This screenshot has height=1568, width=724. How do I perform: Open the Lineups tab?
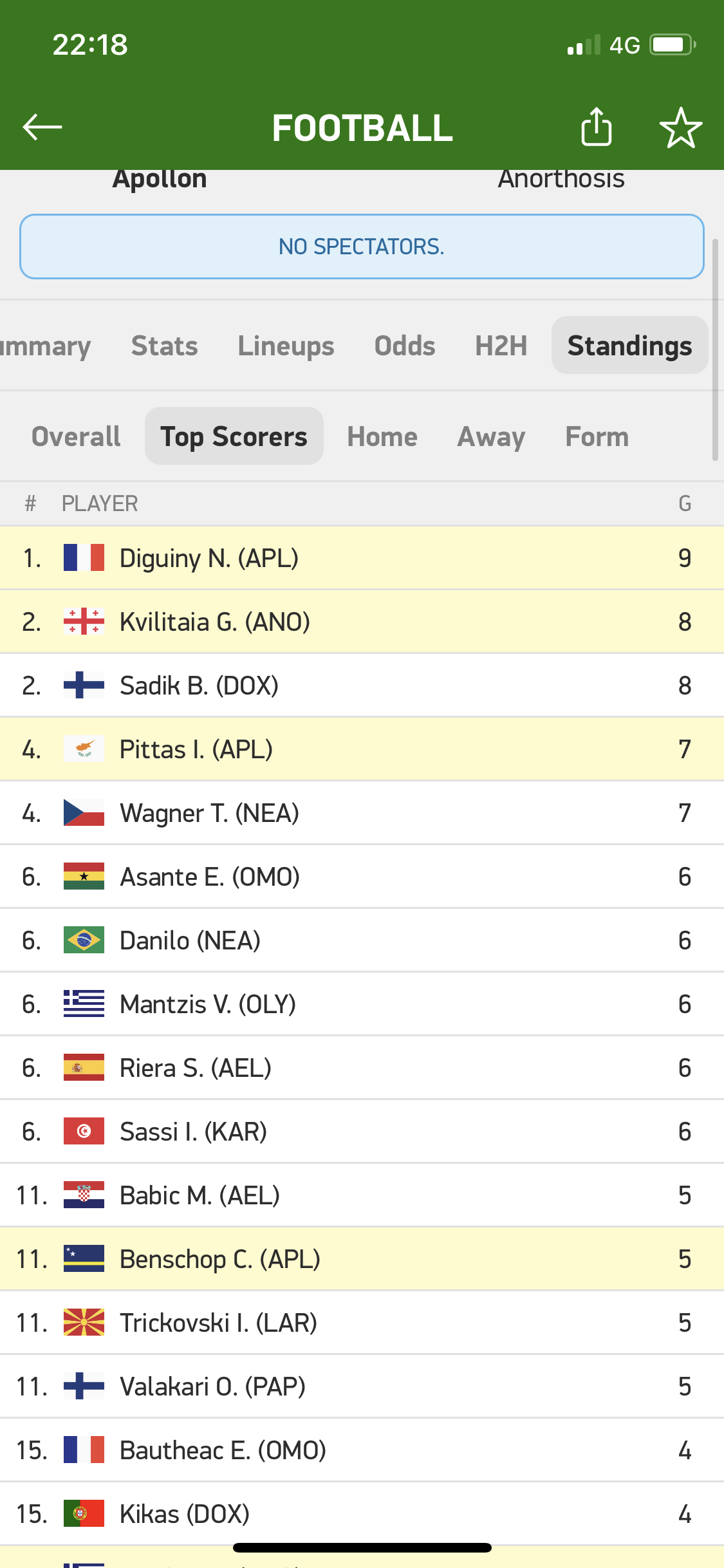(x=286, y=346)
